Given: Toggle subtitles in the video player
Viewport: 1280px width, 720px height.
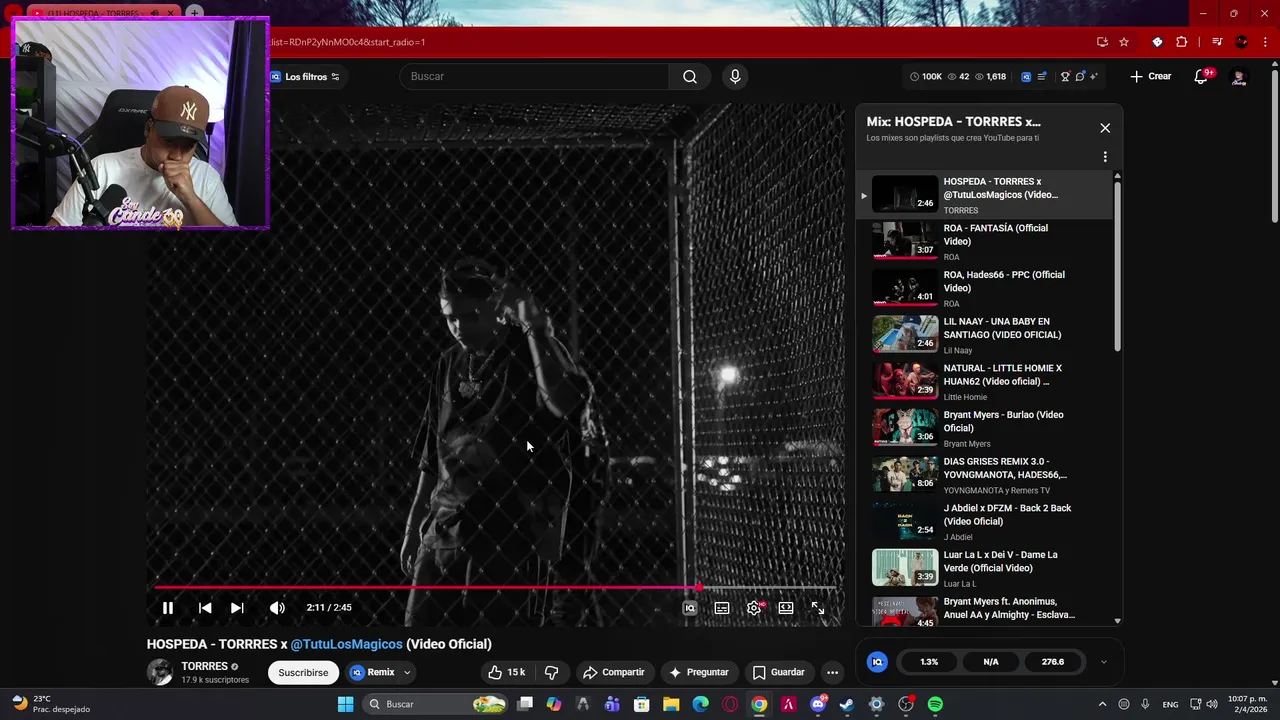Looking at the screenshot, I should (x=722, y=608).
